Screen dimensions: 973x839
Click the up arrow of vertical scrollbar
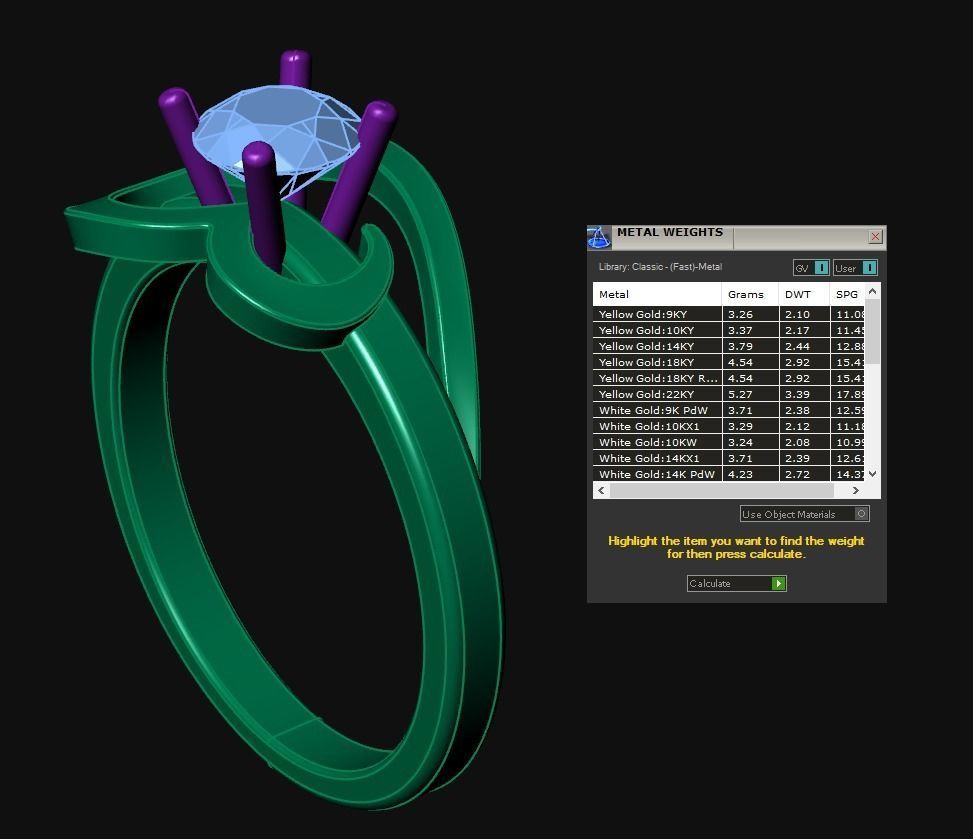coord(872,291)
